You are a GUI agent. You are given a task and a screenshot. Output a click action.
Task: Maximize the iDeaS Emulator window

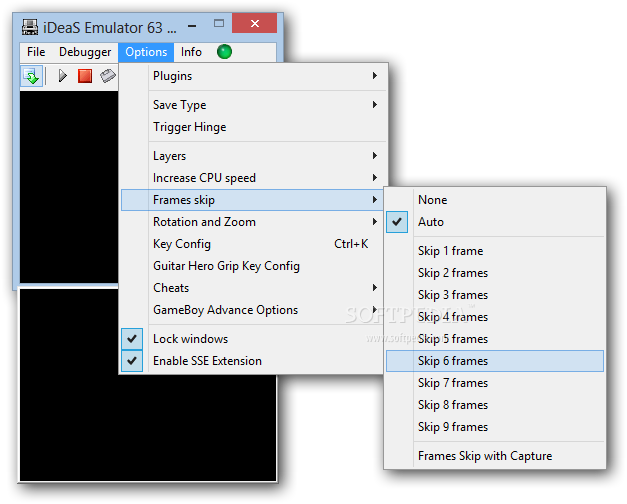219,23
